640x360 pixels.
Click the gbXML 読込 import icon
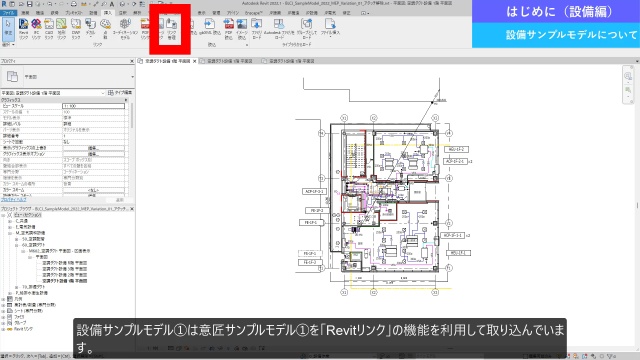210,27
